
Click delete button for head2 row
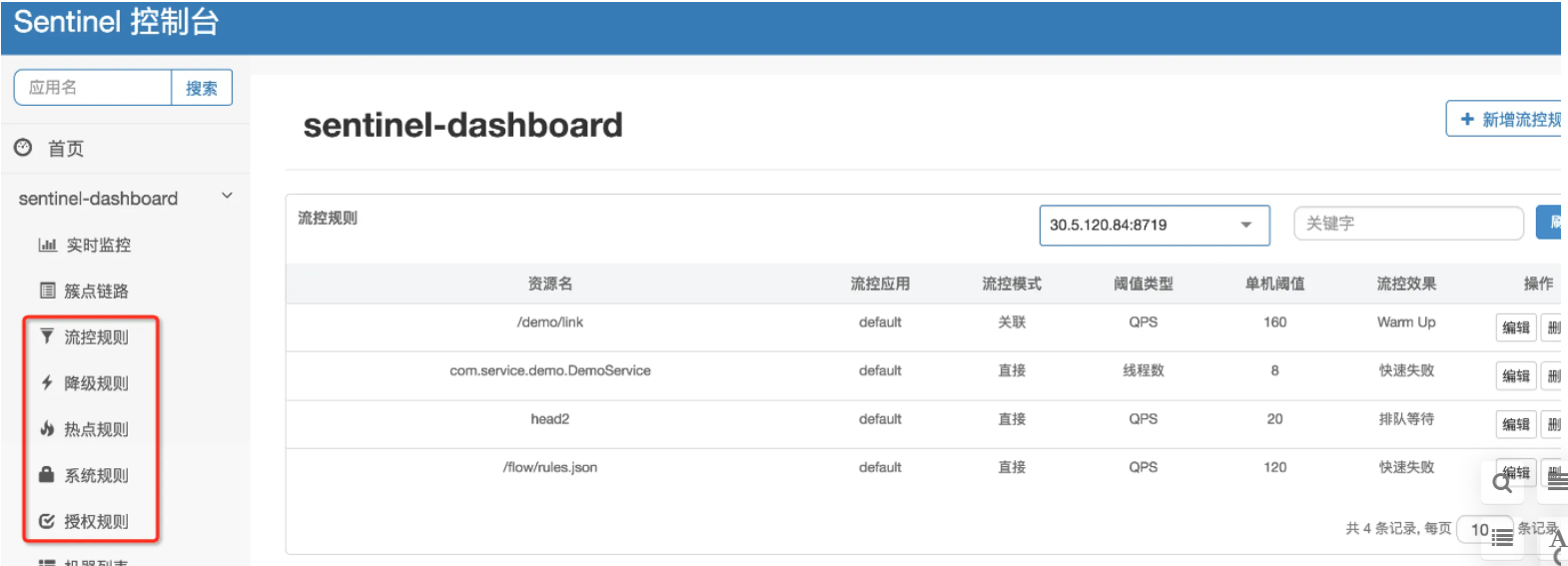coord(1552,424)
